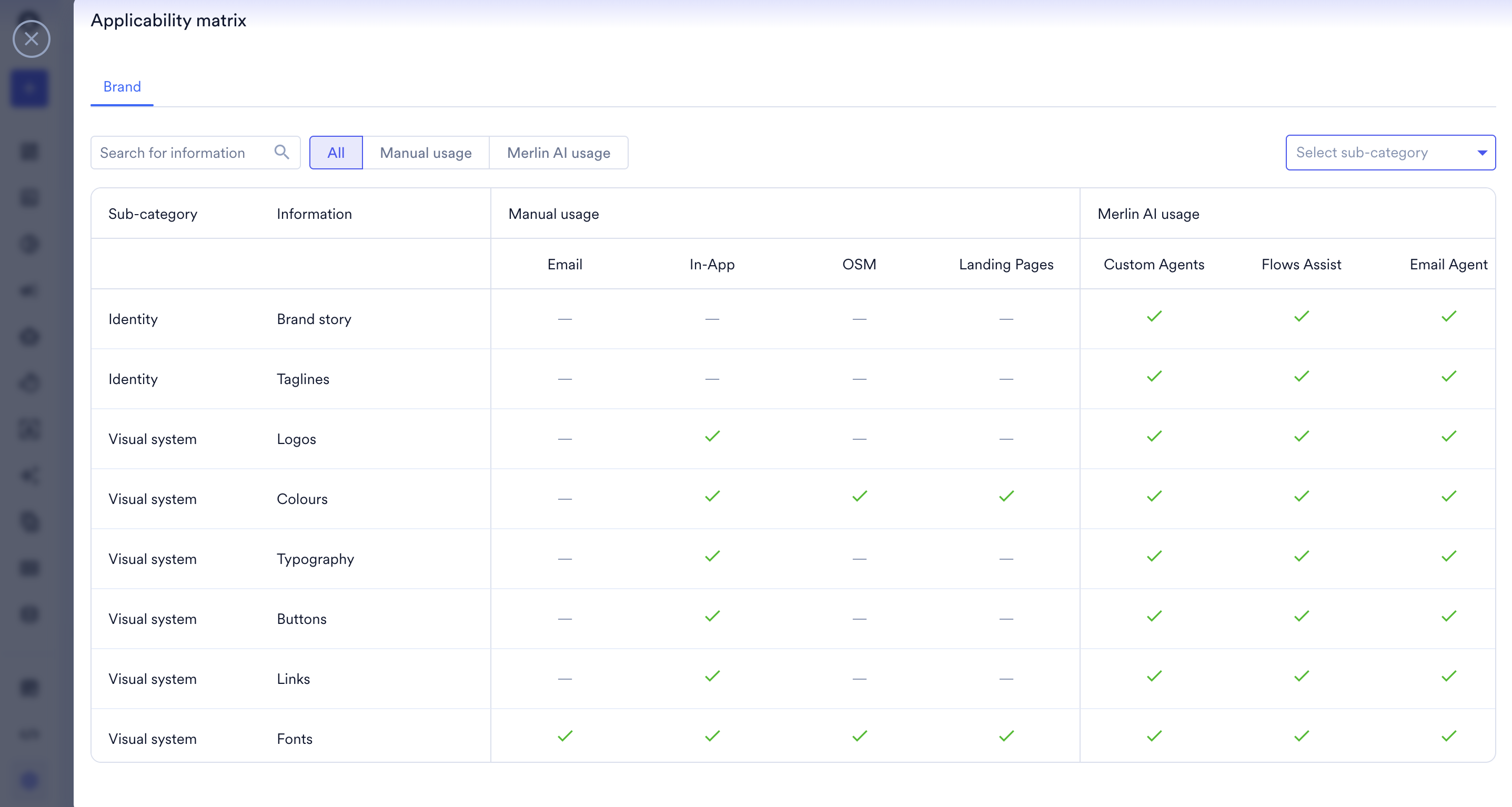Screen dimensions: 1512x807
Task: Click the Links Email Agent check mark
Action: pyautogui.click(x=1449, y=676)
